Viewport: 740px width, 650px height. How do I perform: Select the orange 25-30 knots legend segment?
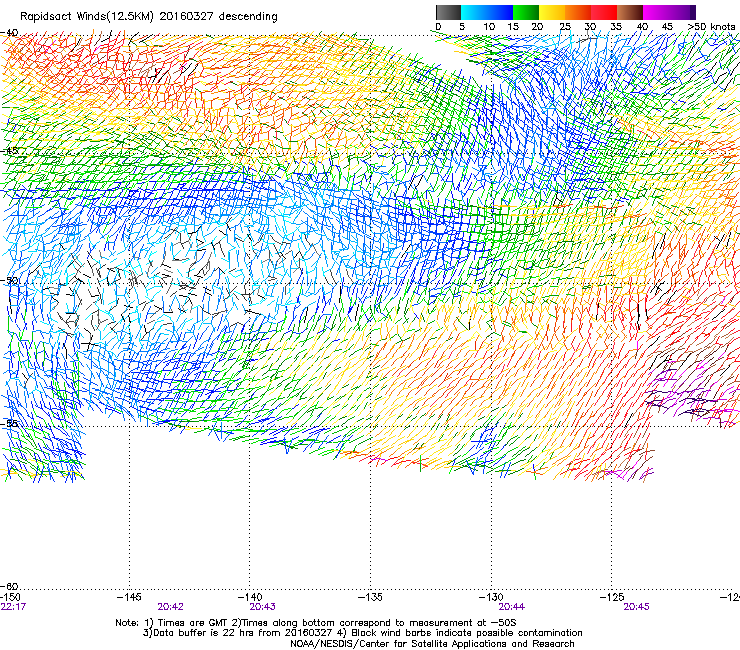point(578,12)
